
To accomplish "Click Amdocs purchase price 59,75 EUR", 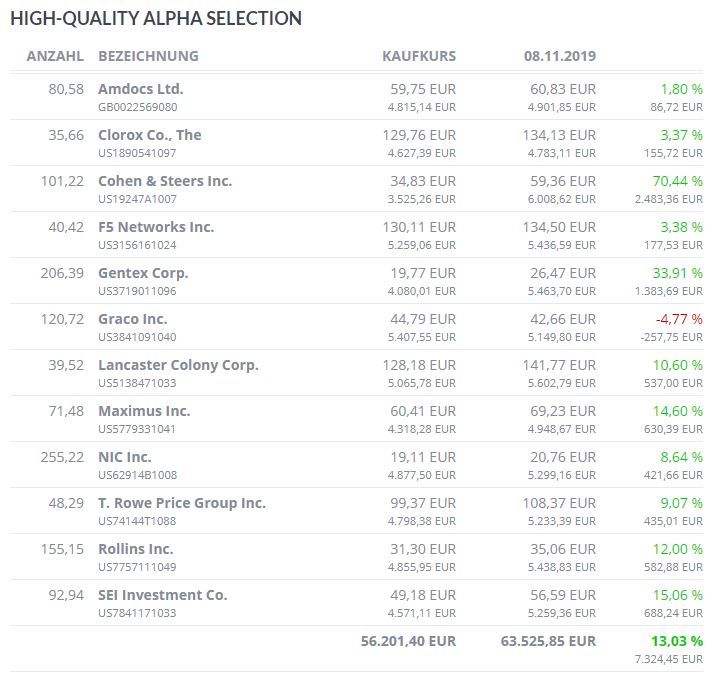I will (423, 89).
